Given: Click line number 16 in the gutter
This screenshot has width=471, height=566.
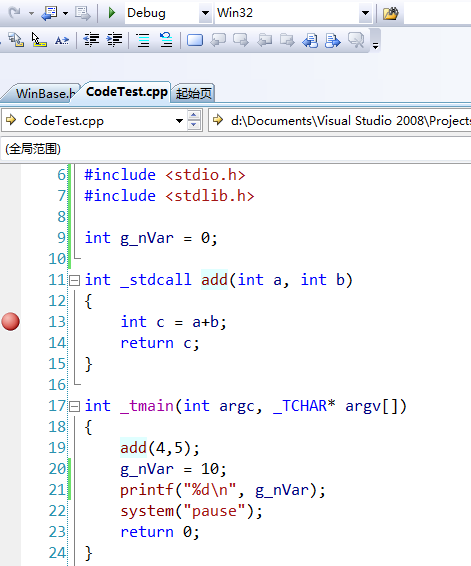Looking at the screenshot, I should (57, 385).
